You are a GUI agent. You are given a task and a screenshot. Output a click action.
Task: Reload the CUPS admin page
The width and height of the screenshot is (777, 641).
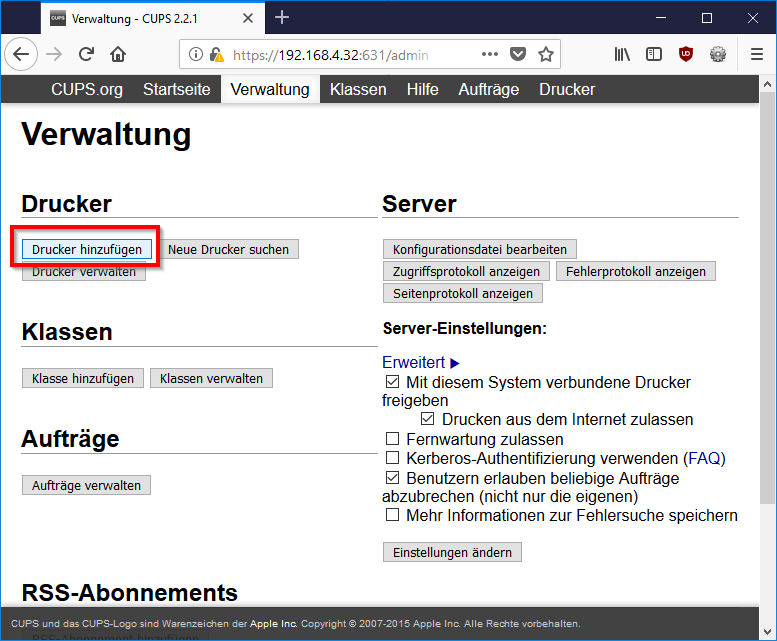(86, 54)
